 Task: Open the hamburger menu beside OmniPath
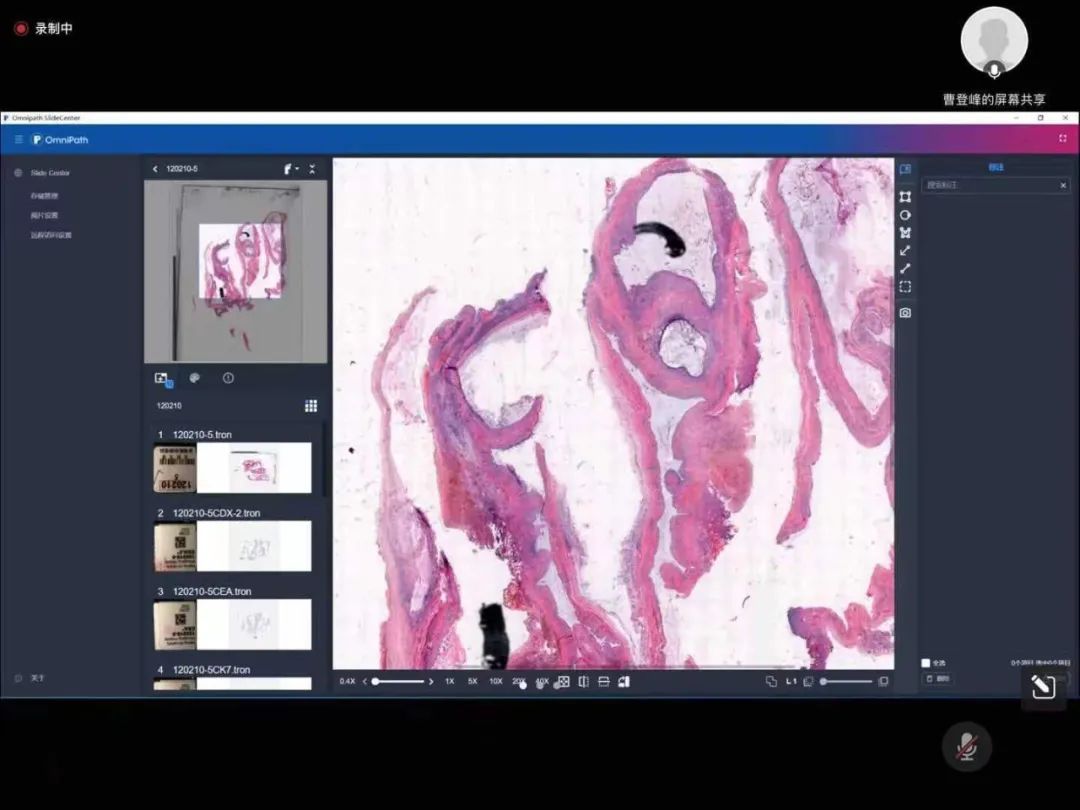(18, 139)
